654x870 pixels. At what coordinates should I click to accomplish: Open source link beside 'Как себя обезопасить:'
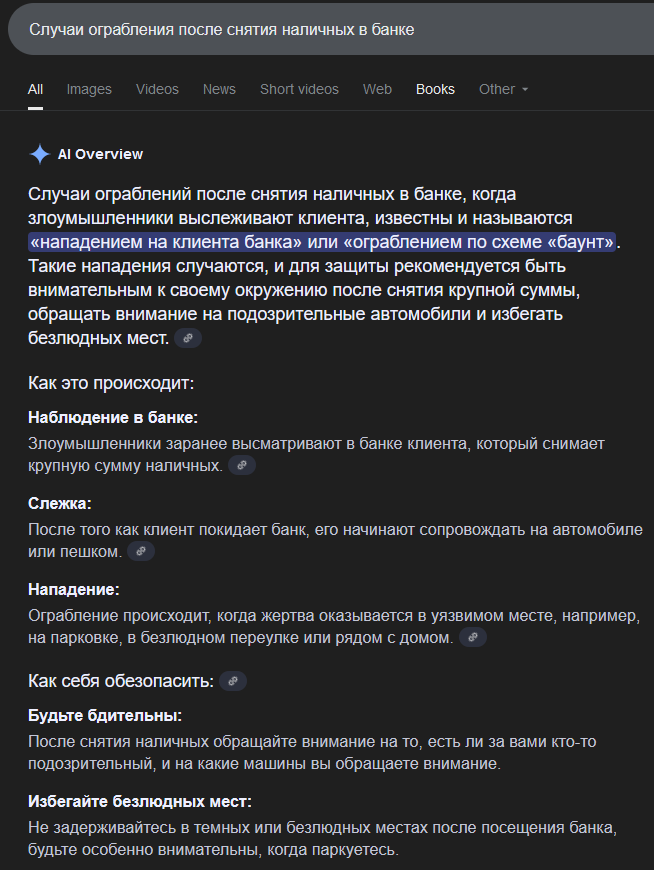[233, 681]
